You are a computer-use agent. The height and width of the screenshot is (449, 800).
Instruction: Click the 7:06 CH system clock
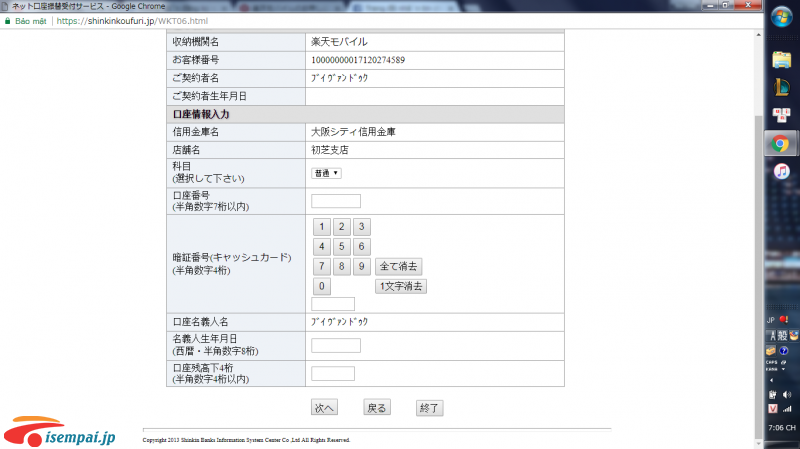[782, 428]
